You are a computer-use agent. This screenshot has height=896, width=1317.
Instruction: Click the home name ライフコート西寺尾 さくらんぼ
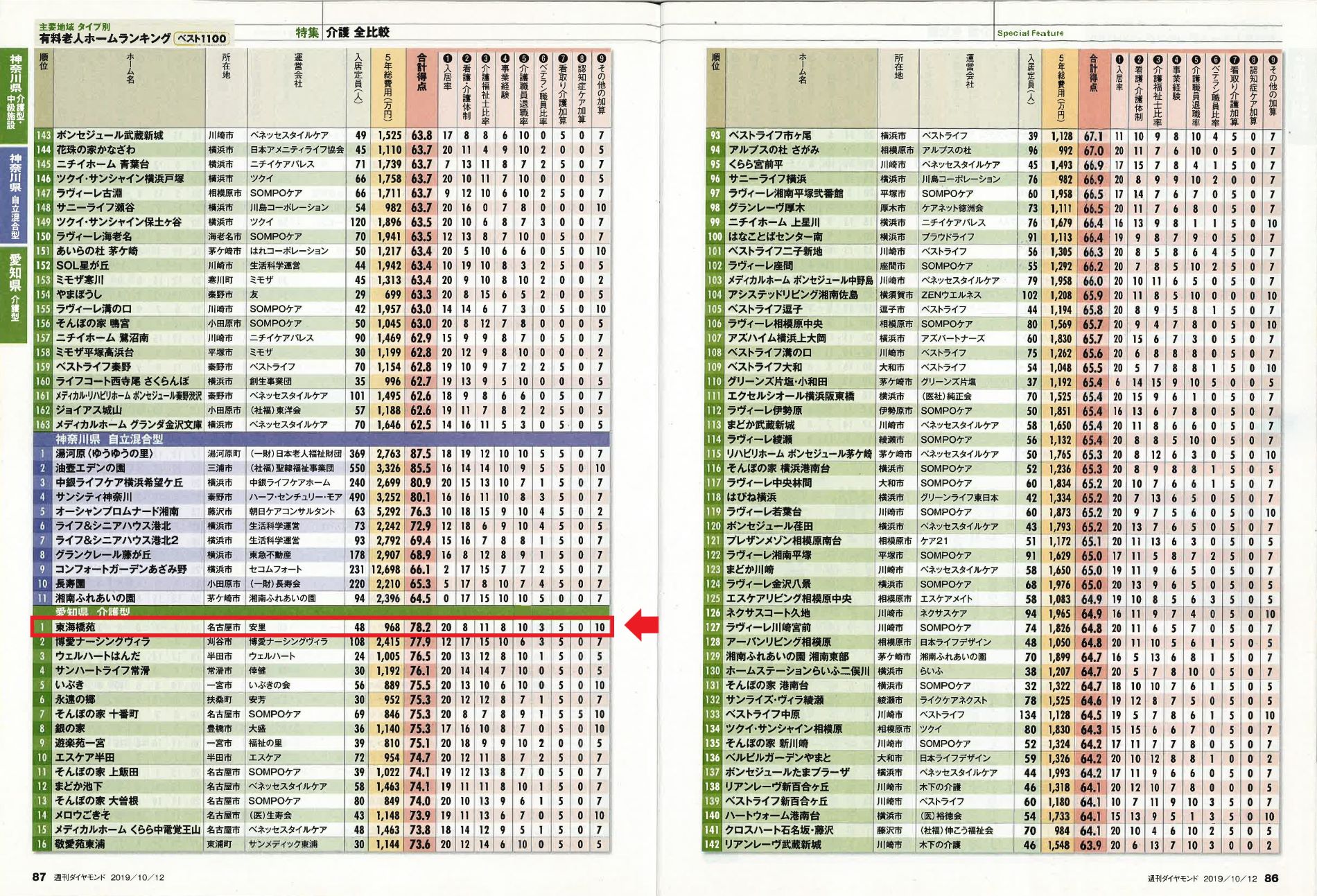pyautogui.click(x=123, y=381)
